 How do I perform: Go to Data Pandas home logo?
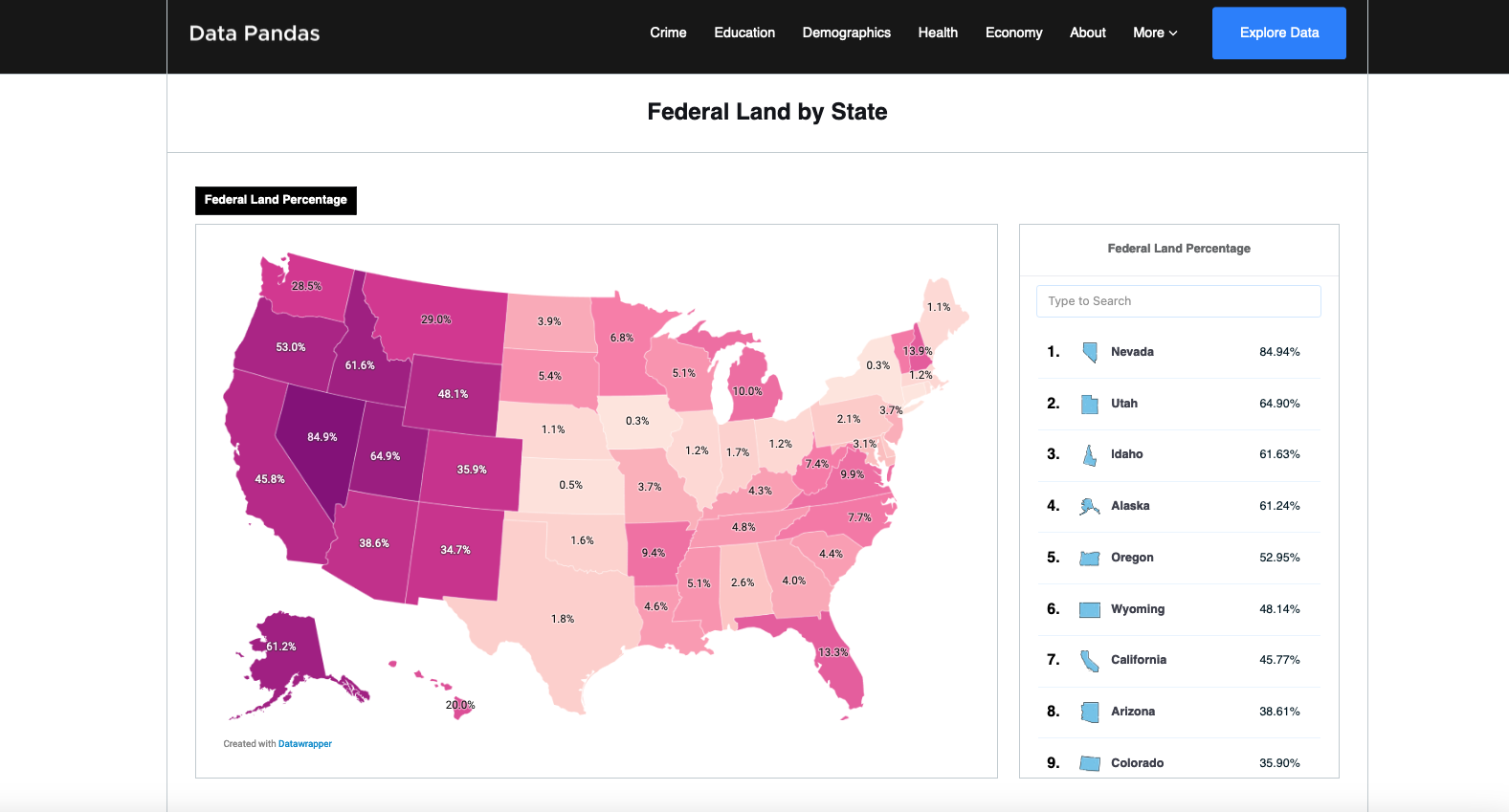(x=255, y=33)
